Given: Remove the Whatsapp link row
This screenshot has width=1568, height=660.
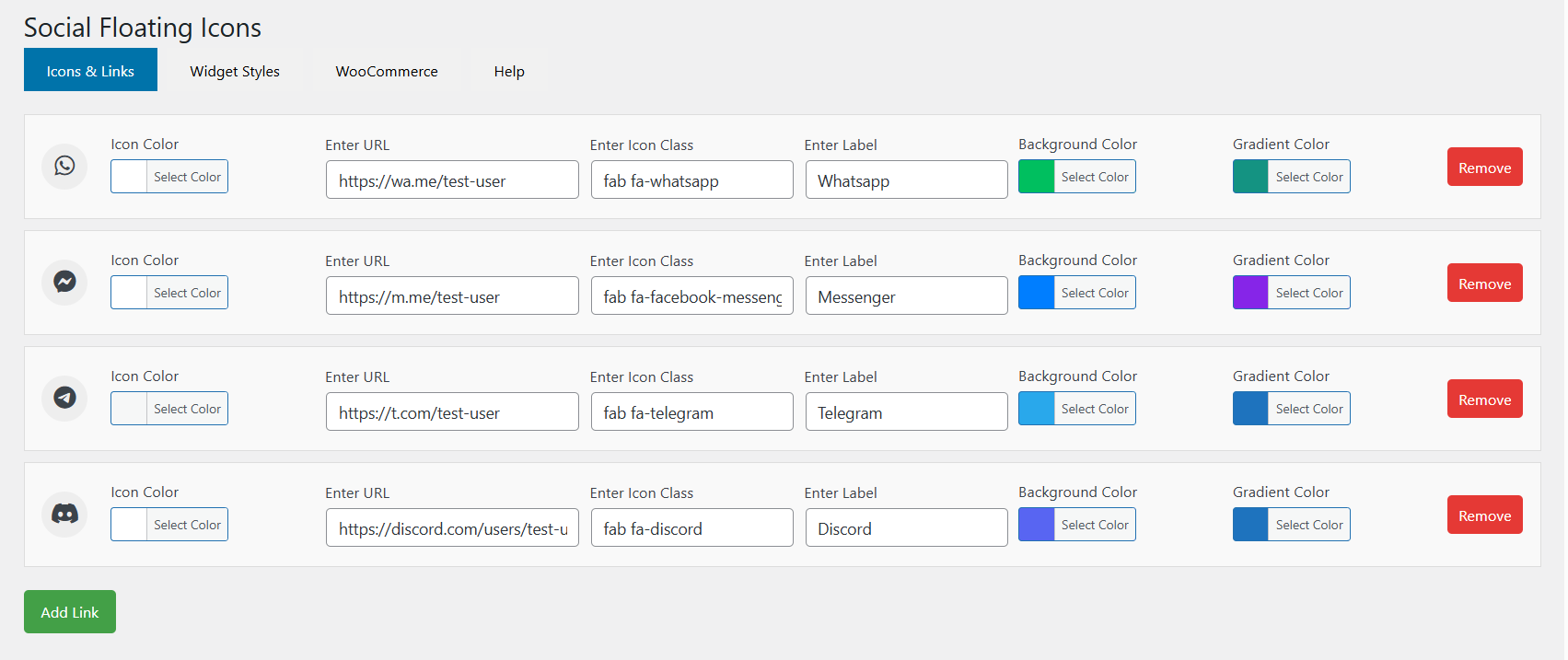Looking at the screenshot, I should [x=1484, y=167].
